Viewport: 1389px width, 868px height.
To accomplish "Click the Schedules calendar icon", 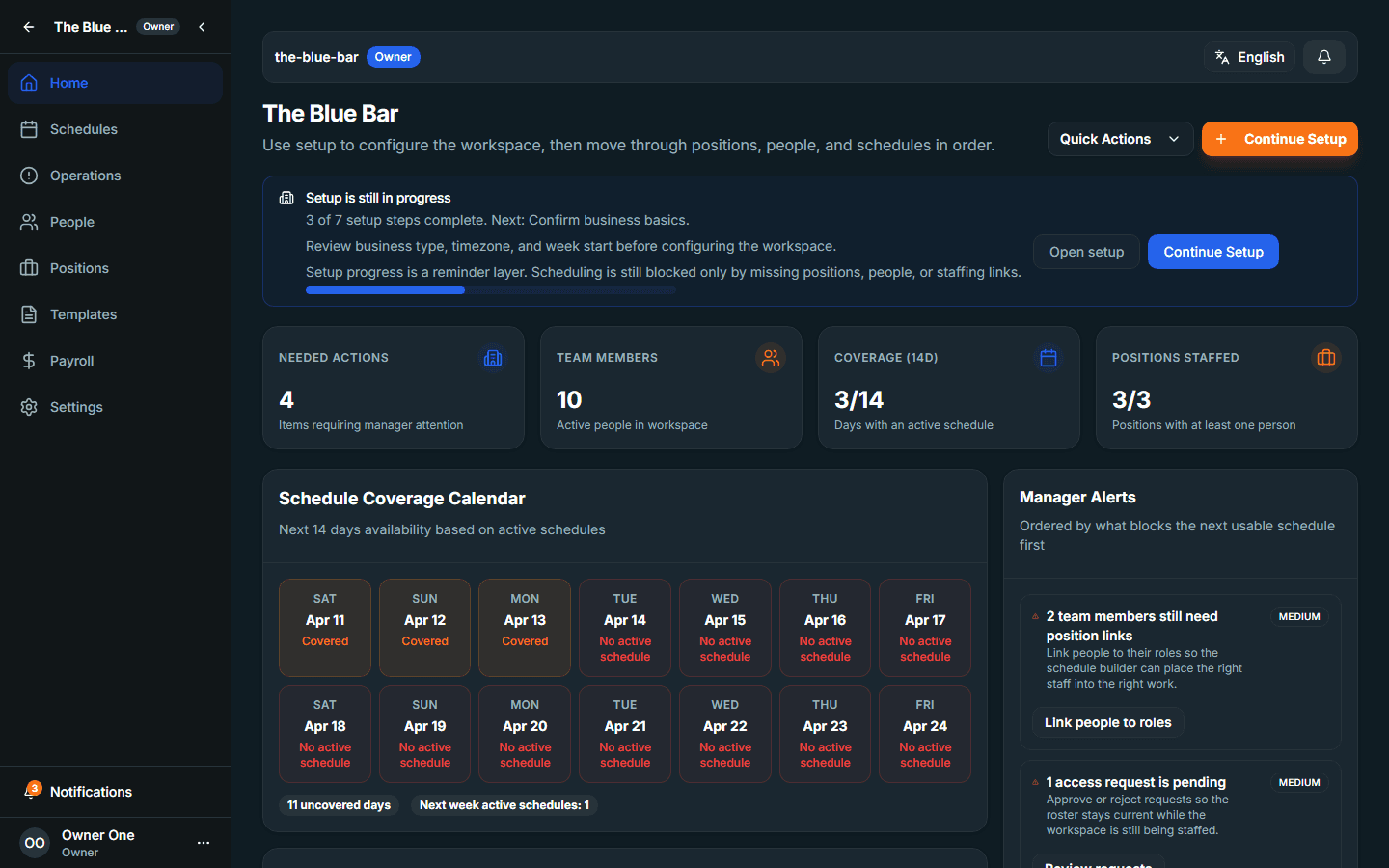I will click(29, 129).
